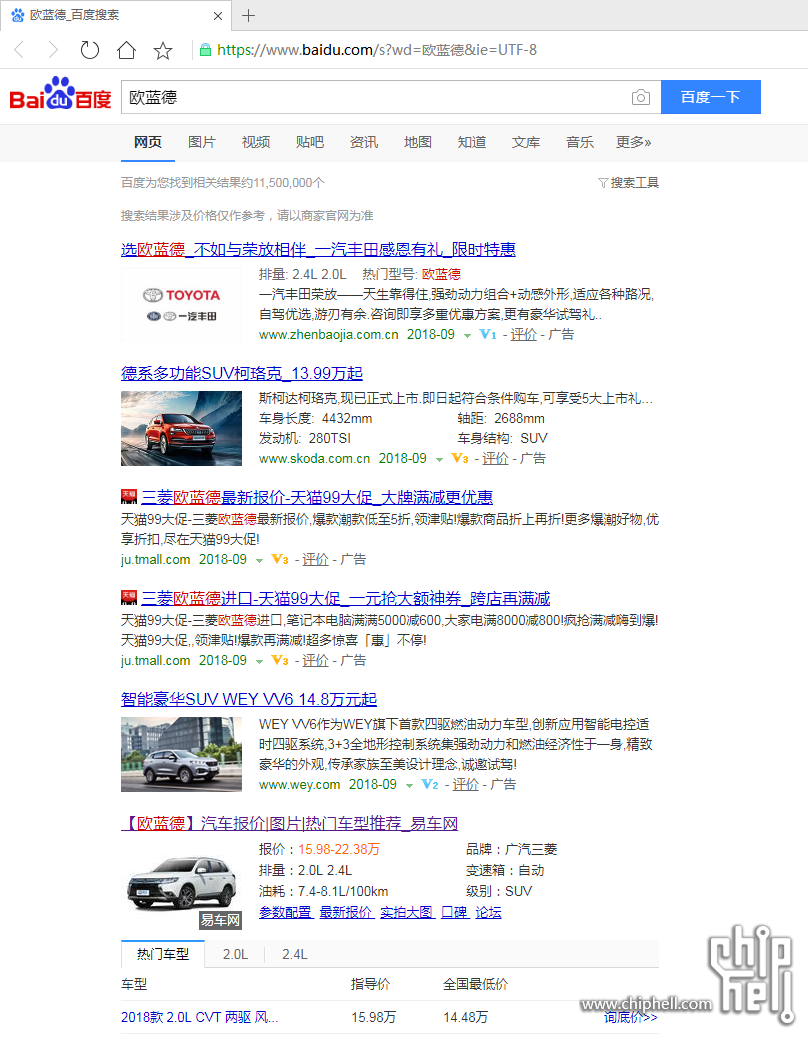Click Tmall icon beside 三菱欧蓝德最新报价

(x=129, y=497)
